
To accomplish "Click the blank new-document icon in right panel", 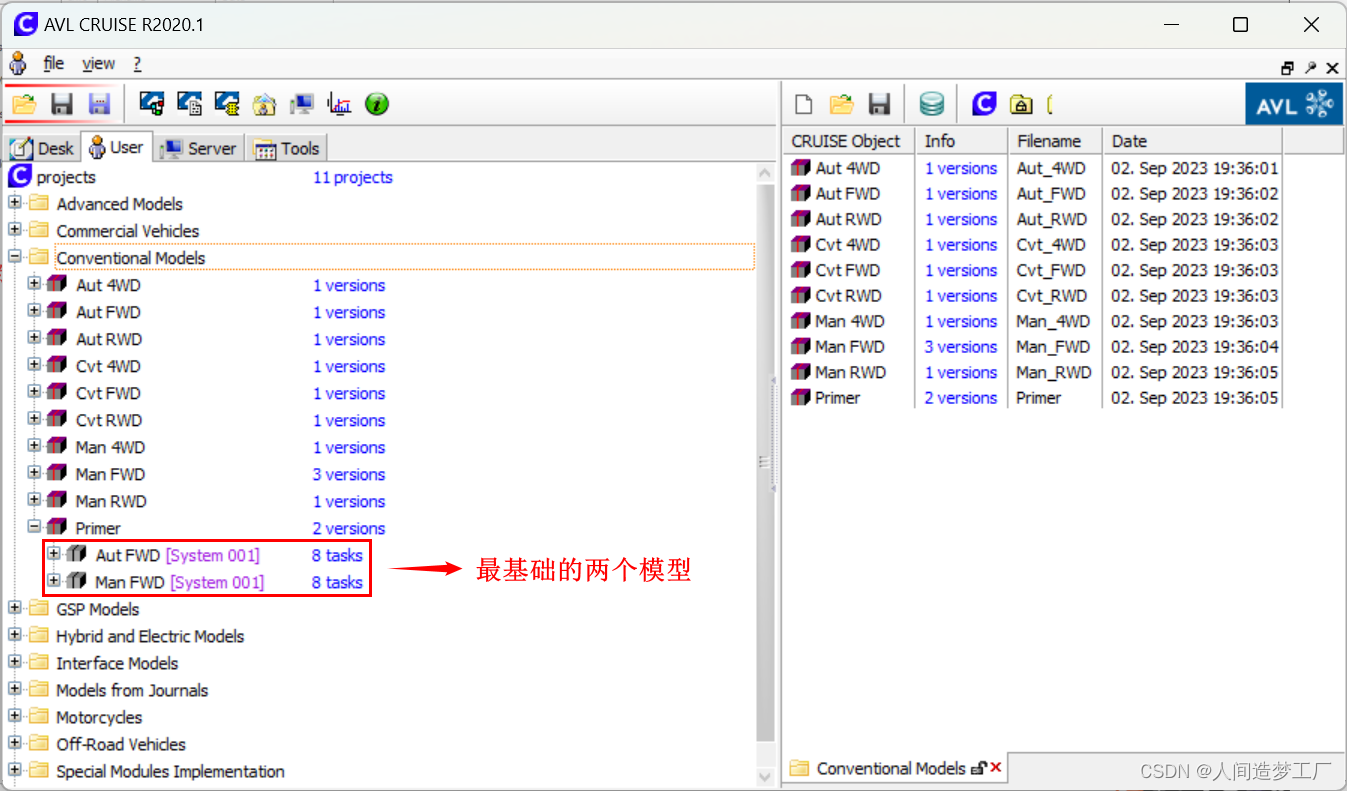I will coord(803,104).
